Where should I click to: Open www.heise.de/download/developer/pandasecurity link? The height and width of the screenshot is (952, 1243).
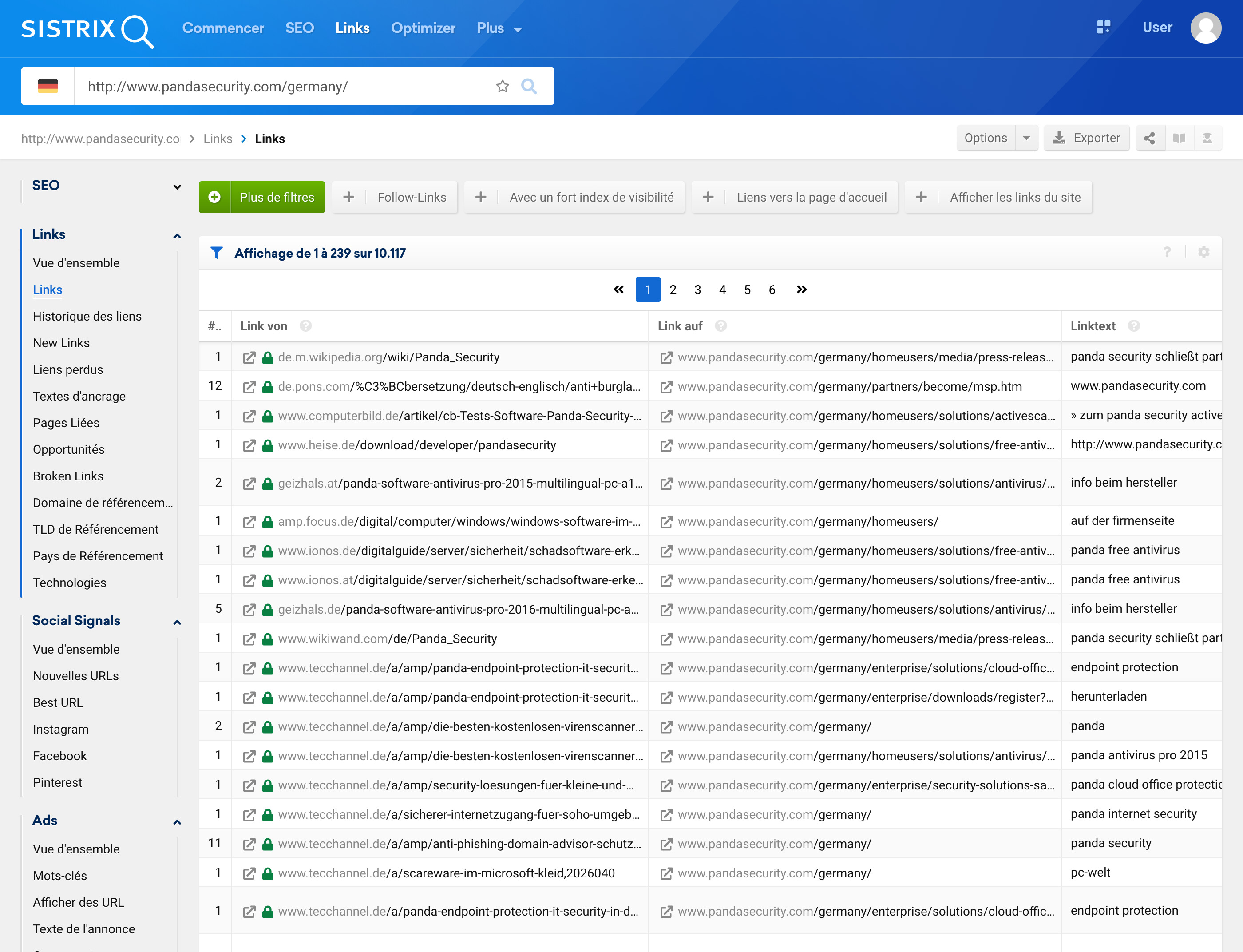(417, 445)
